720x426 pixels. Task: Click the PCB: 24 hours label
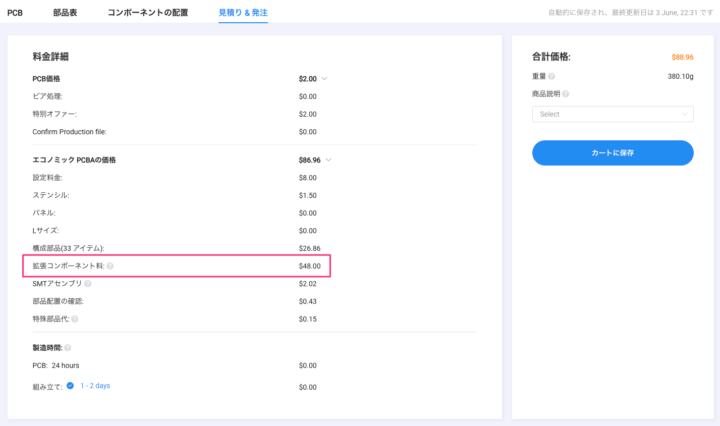point(57,366)
